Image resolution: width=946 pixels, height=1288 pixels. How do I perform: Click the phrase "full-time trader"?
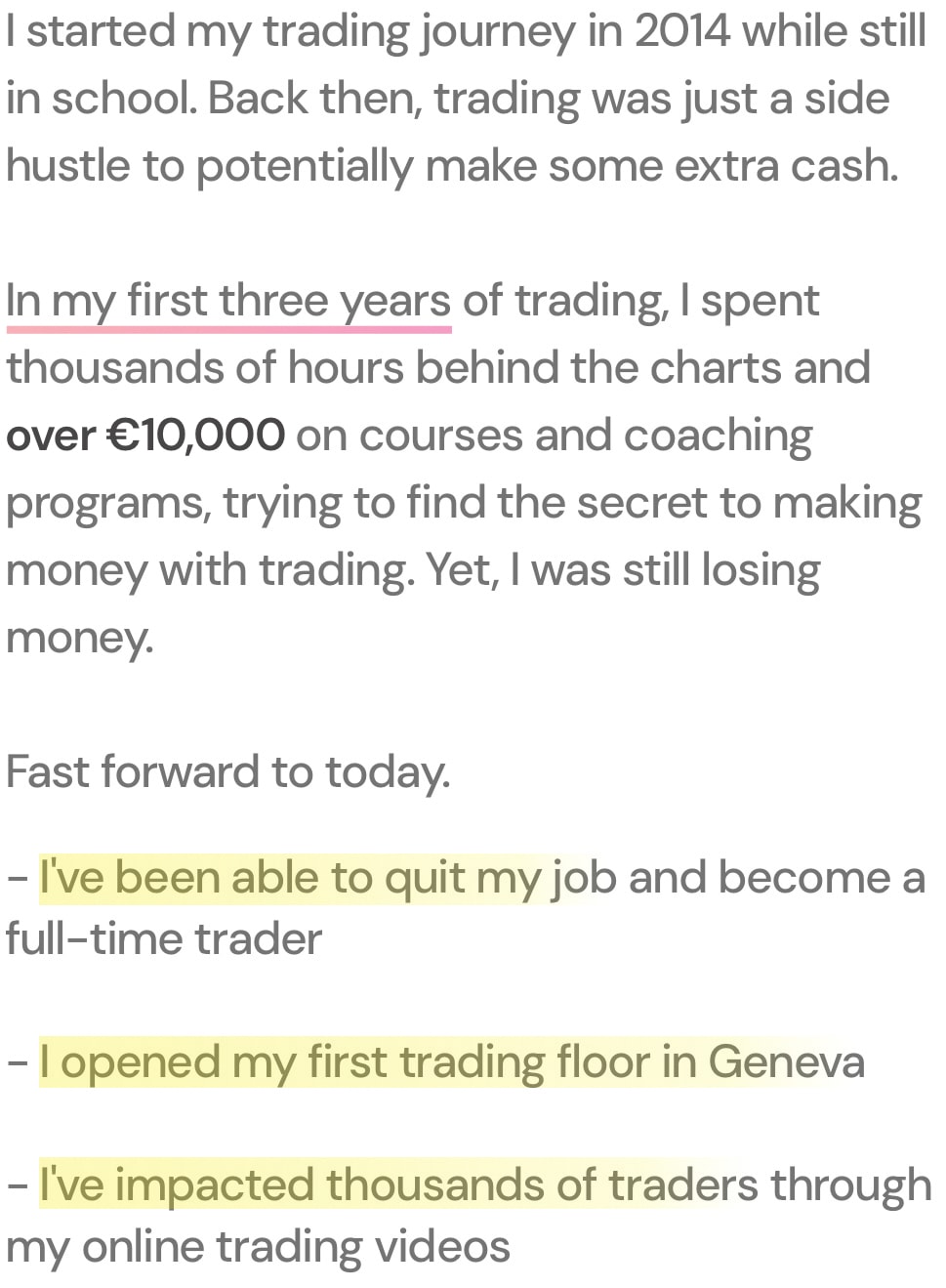(x=163, y=939)
